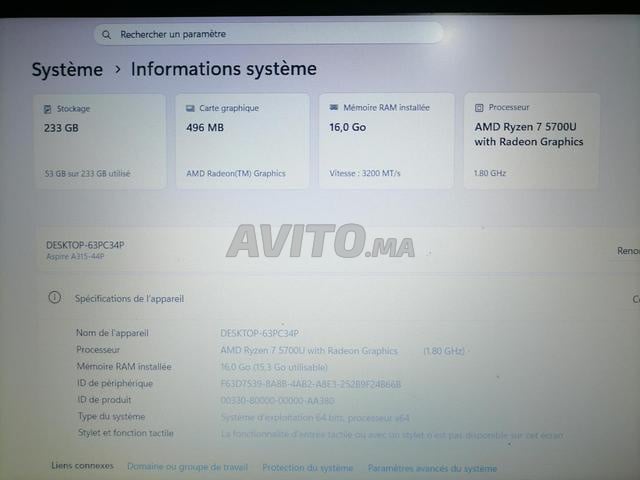Select the '496 MB' graphics memory value
This screenshot has width=640, height=480.
pos(205,128)
